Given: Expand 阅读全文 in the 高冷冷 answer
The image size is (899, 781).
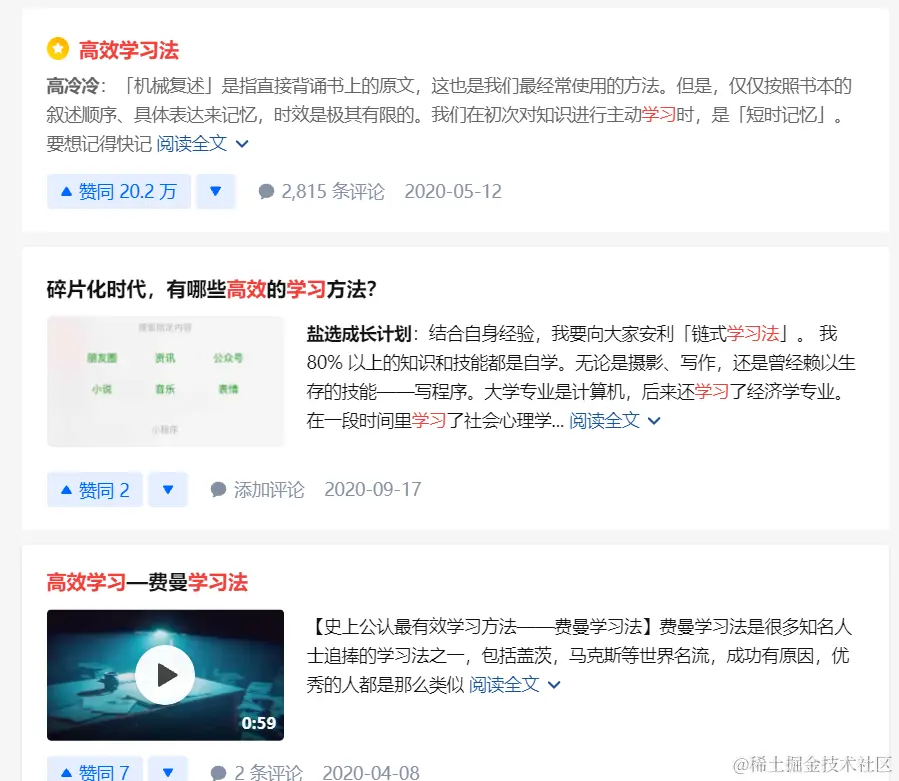Looking at the screenshot, I should tap(202, 143).
